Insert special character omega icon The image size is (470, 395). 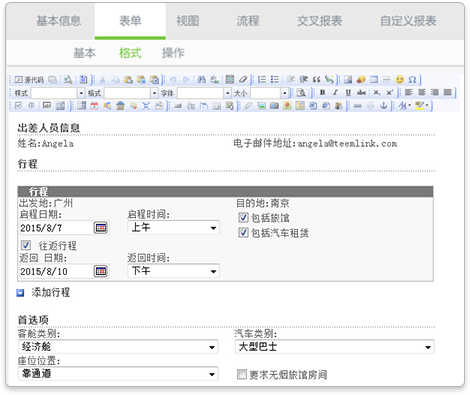[412, 80]
